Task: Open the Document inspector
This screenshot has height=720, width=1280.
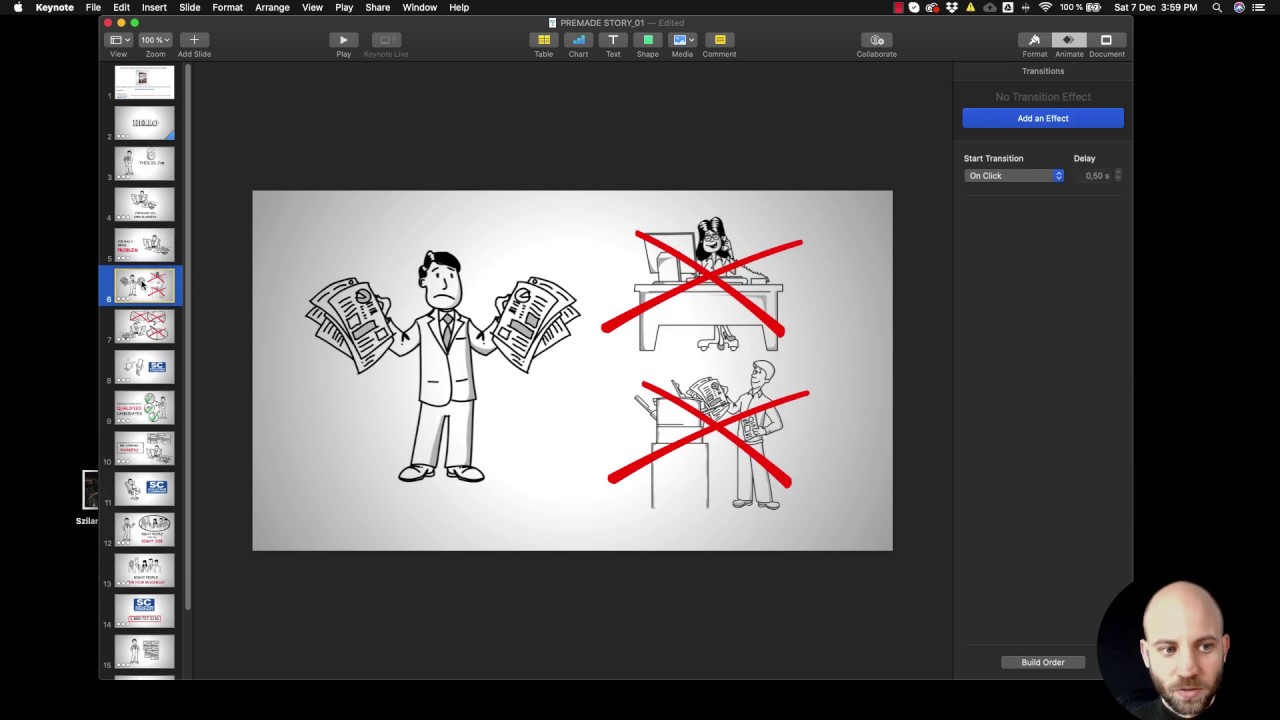Action: click(1106, 40)
